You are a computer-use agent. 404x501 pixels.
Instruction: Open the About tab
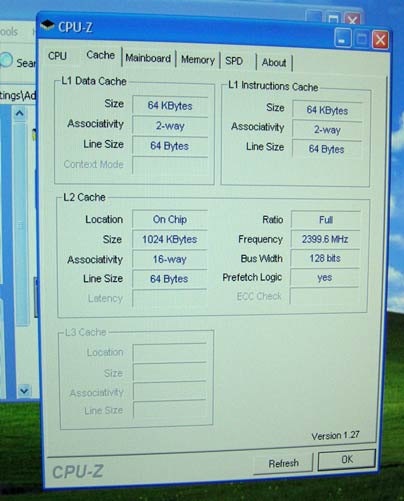click(x=274, y=62)
